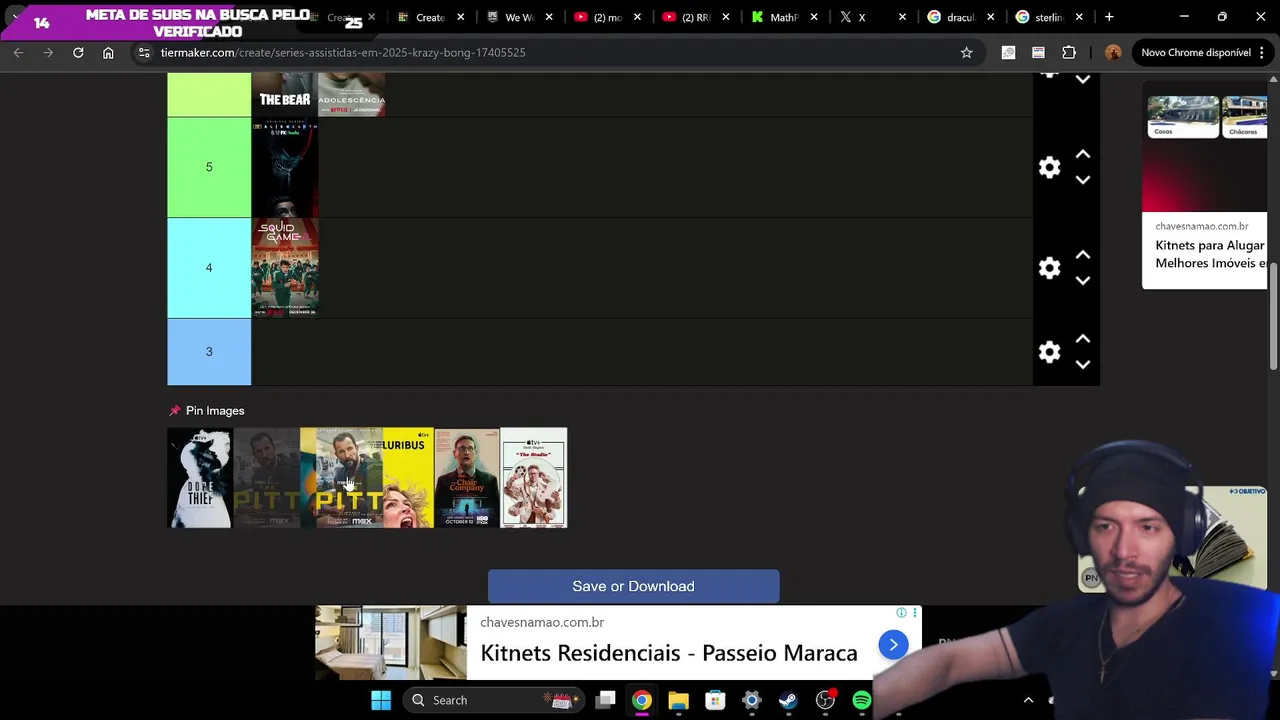Click the Pin Images pushpin icon
Image resolution: width=1280 pixels, height=720 pixels.
[175, 411]
